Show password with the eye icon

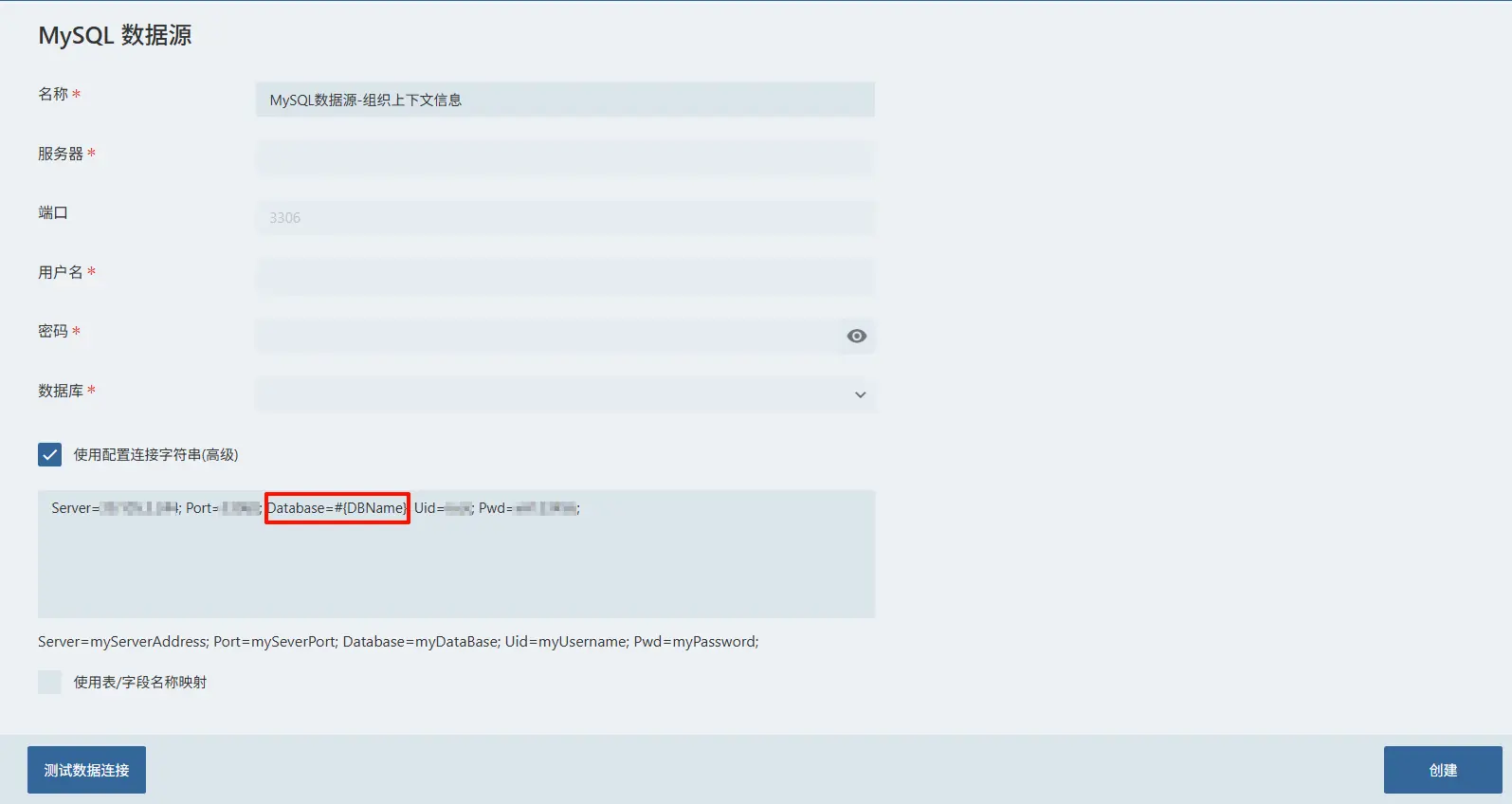(x=856, y=337)
